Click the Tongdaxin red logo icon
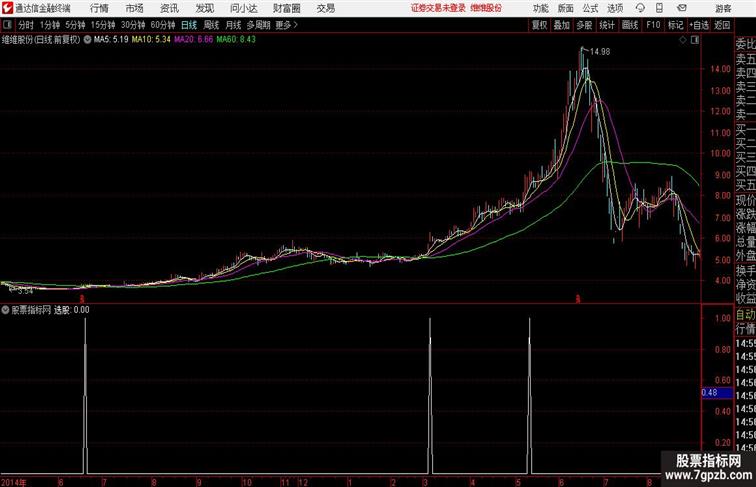The image size is (756, 487). click(x=7, y=8)
